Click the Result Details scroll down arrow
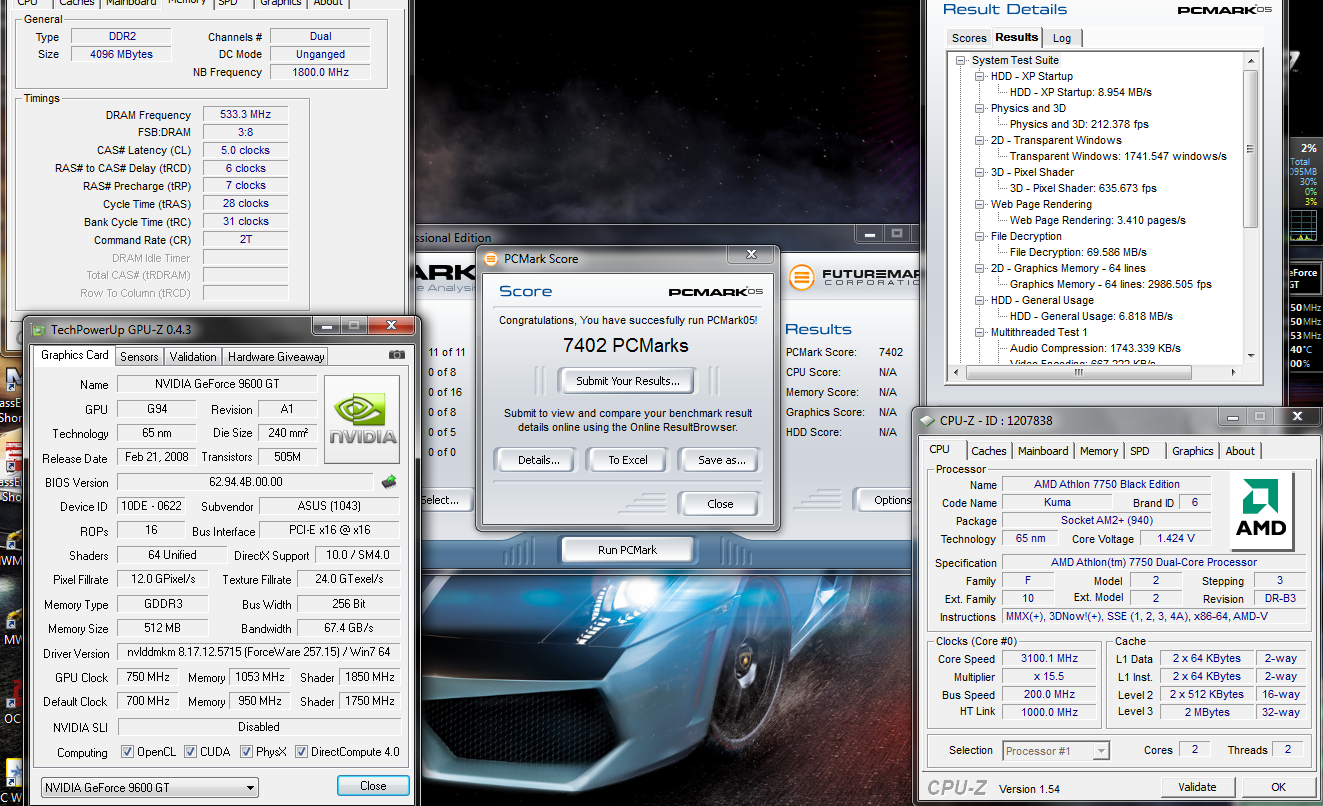 tap(1251, 355)
